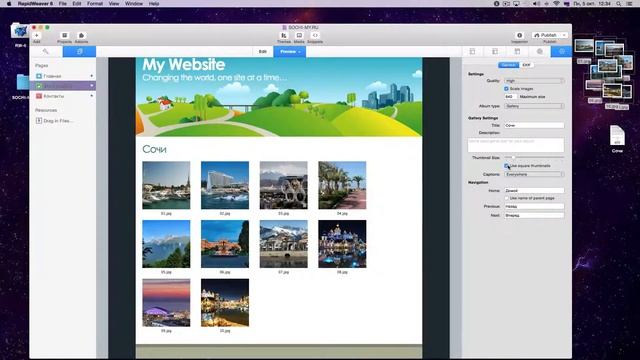Image resolution: width=640 pixels, height=360 pixels.
Task: Open the Media browser icon
Action: pyautogui.click(x=299, y=36)
